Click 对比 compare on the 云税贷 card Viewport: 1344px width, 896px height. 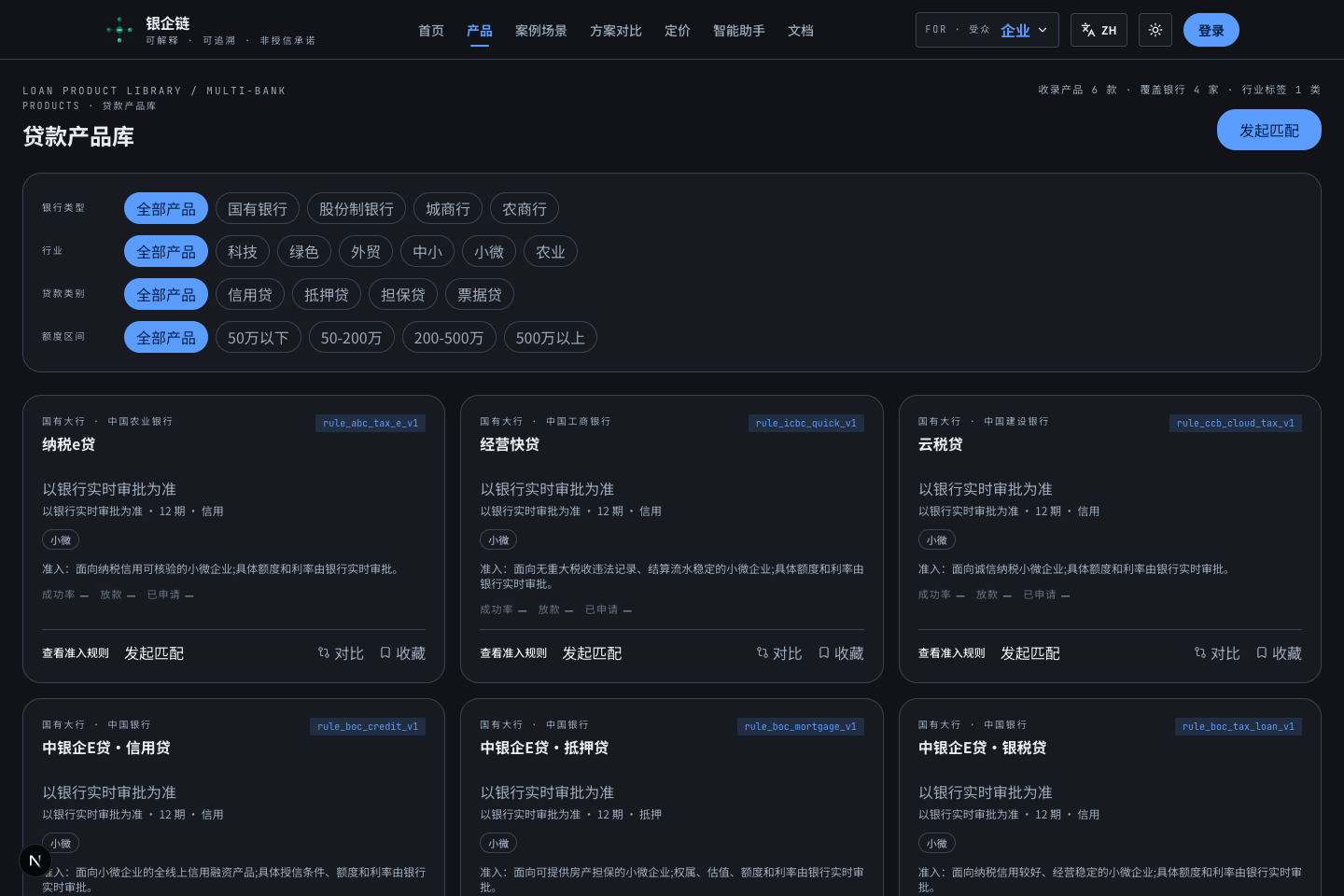point(1217,653)
